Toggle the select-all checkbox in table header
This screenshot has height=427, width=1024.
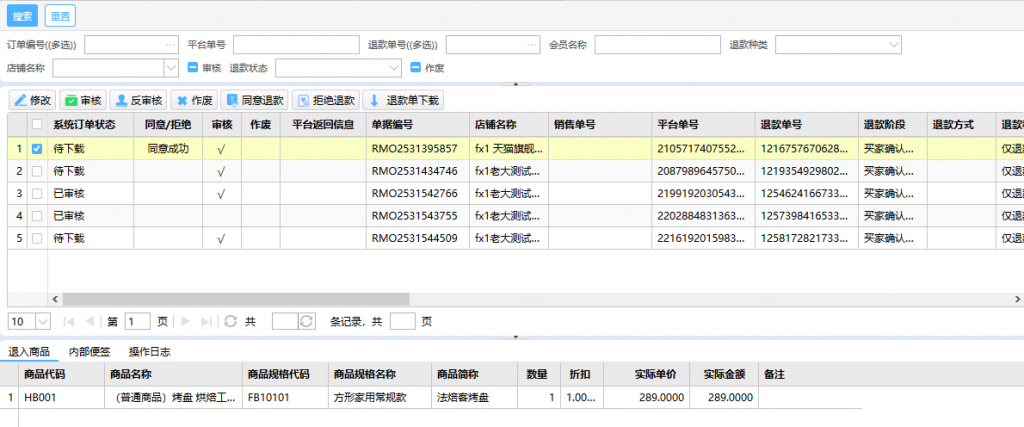pyautogui.click(x=37, y=125)
